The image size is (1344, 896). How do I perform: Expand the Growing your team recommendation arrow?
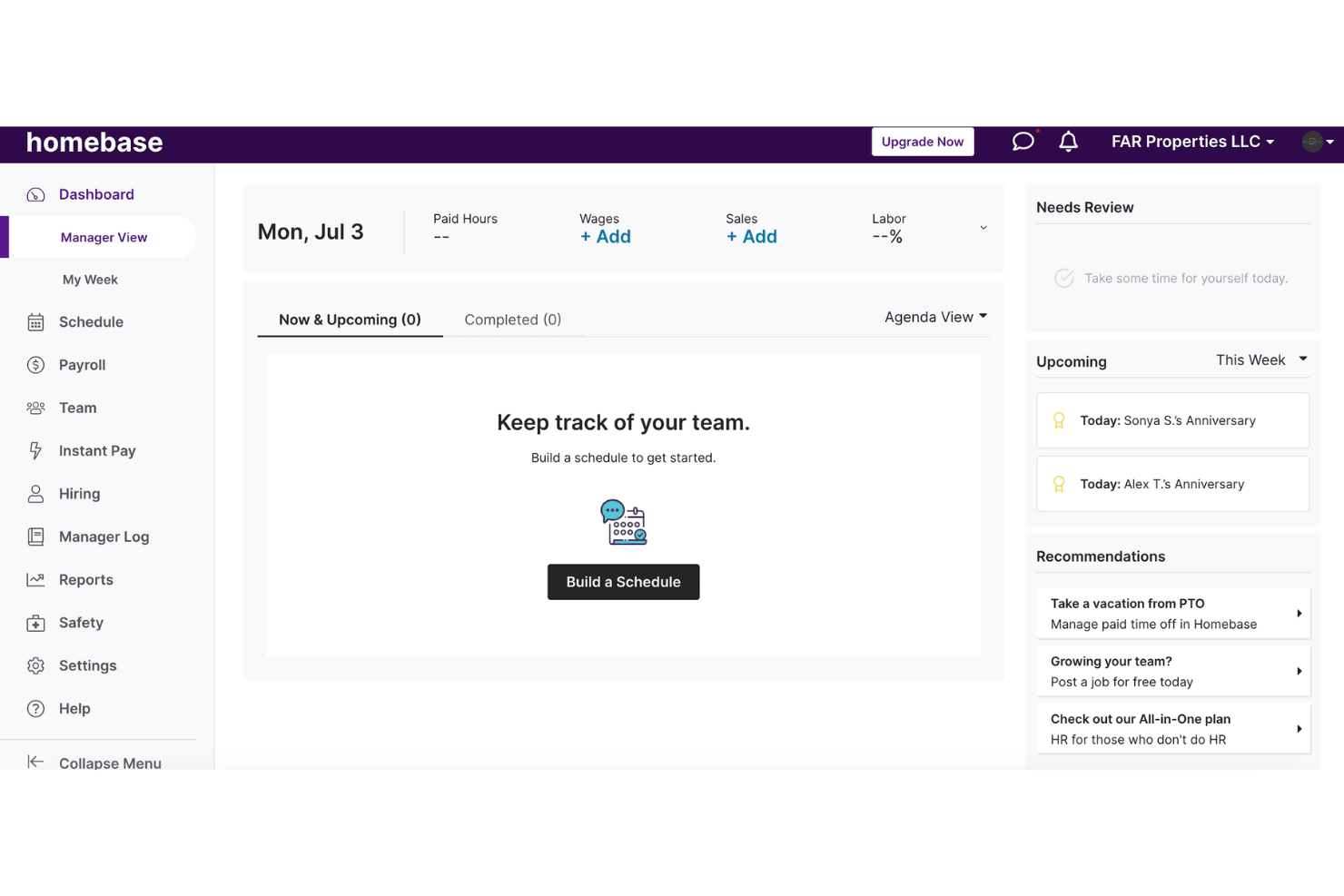(1300, 672)
